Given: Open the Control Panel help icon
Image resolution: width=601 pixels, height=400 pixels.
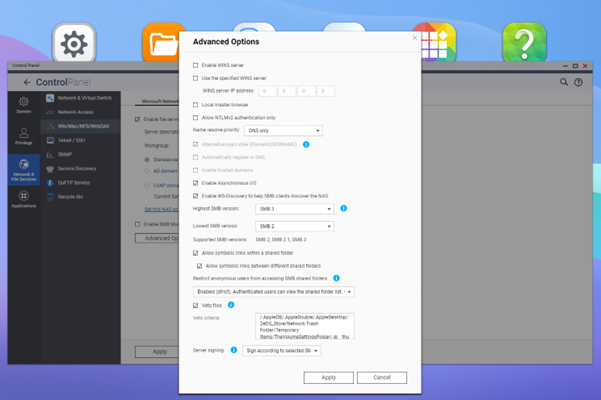Looking at the screenshot, I should point(578,82).
